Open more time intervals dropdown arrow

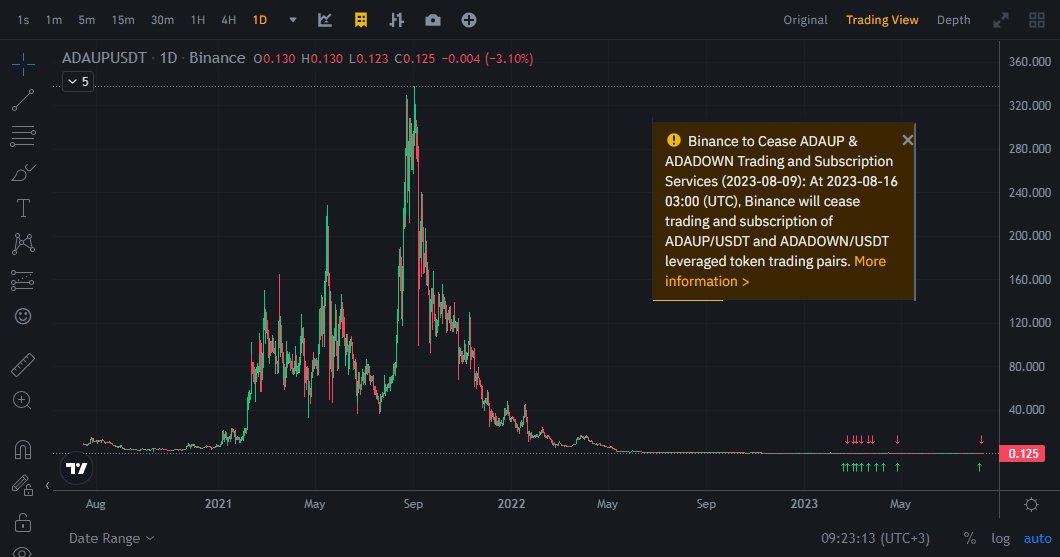click(293, 20)
